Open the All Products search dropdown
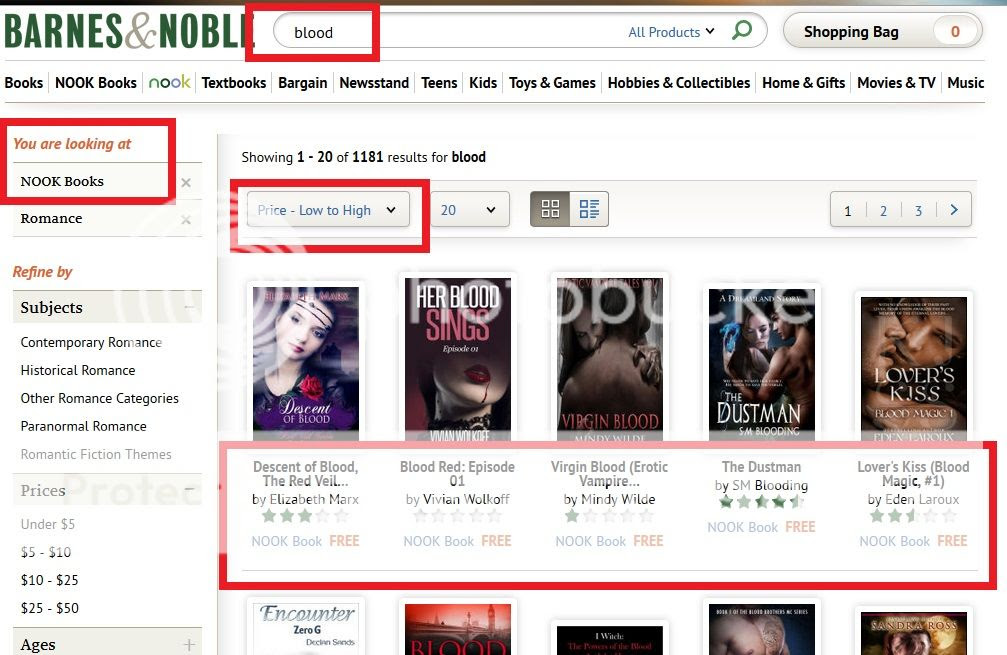Screen dimensions: 1007x655 point(671,31)
